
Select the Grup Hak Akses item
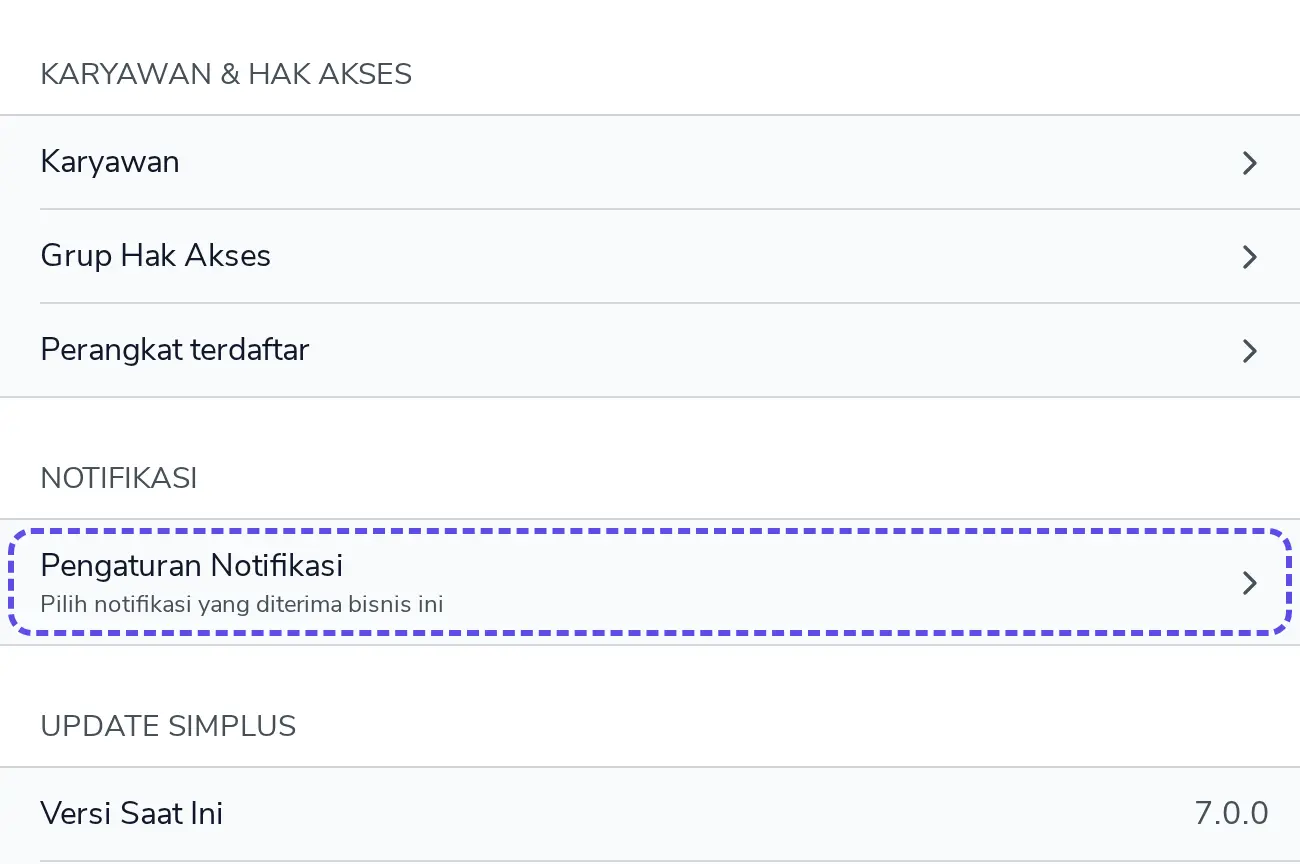(x=650, y=256)
